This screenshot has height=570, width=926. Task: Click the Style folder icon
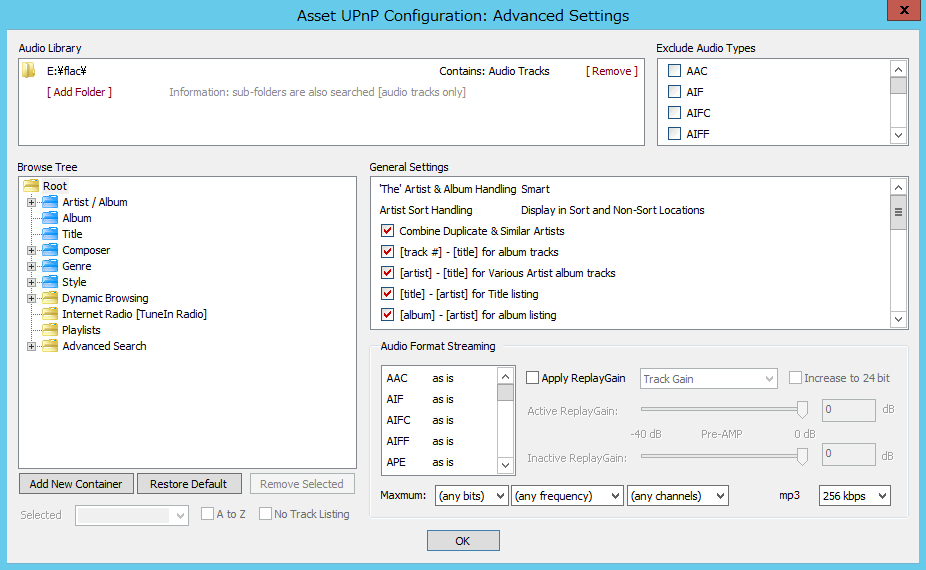point(50,282)
